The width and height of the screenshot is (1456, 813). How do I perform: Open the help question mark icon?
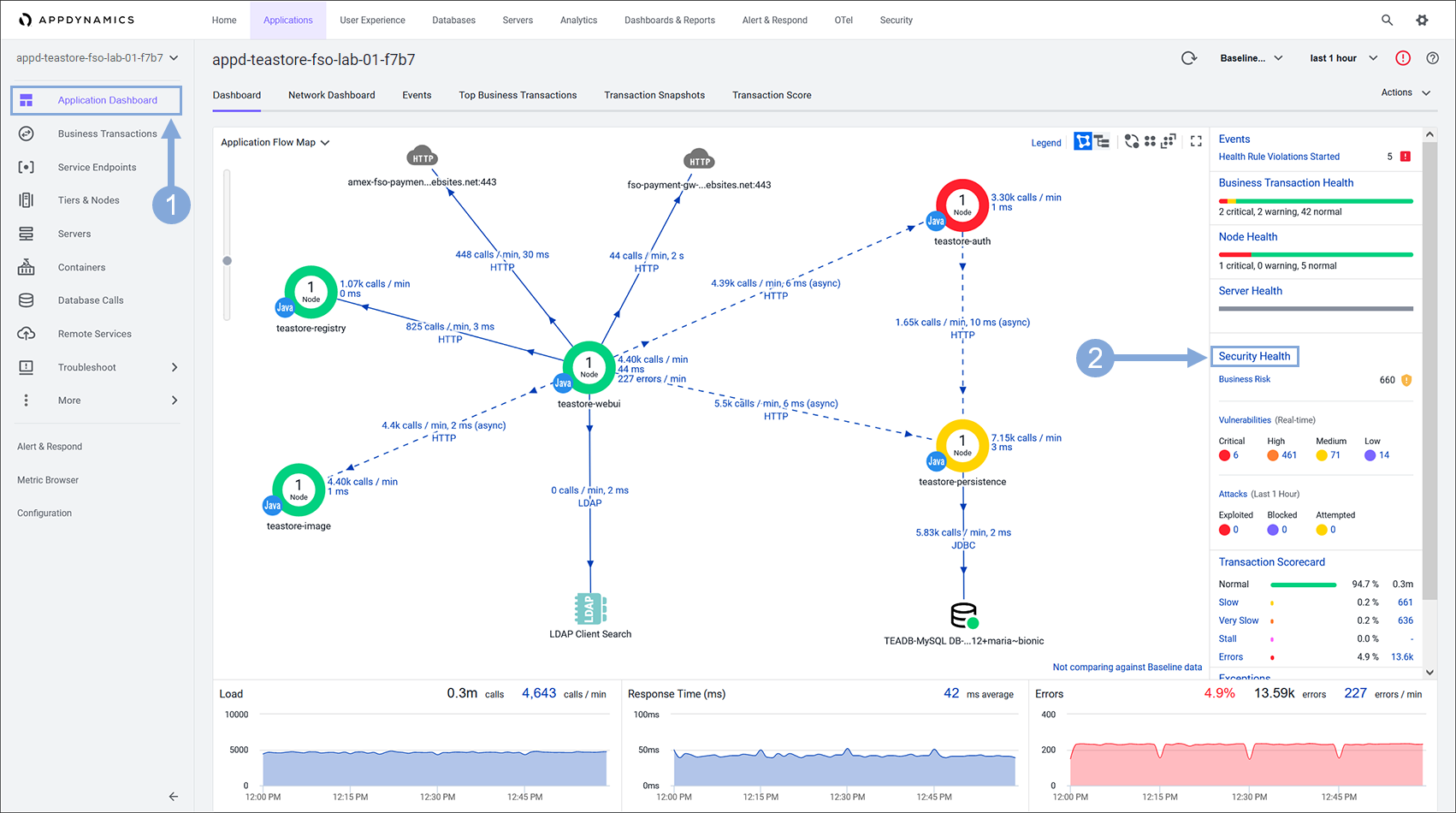click(1432, 58)
